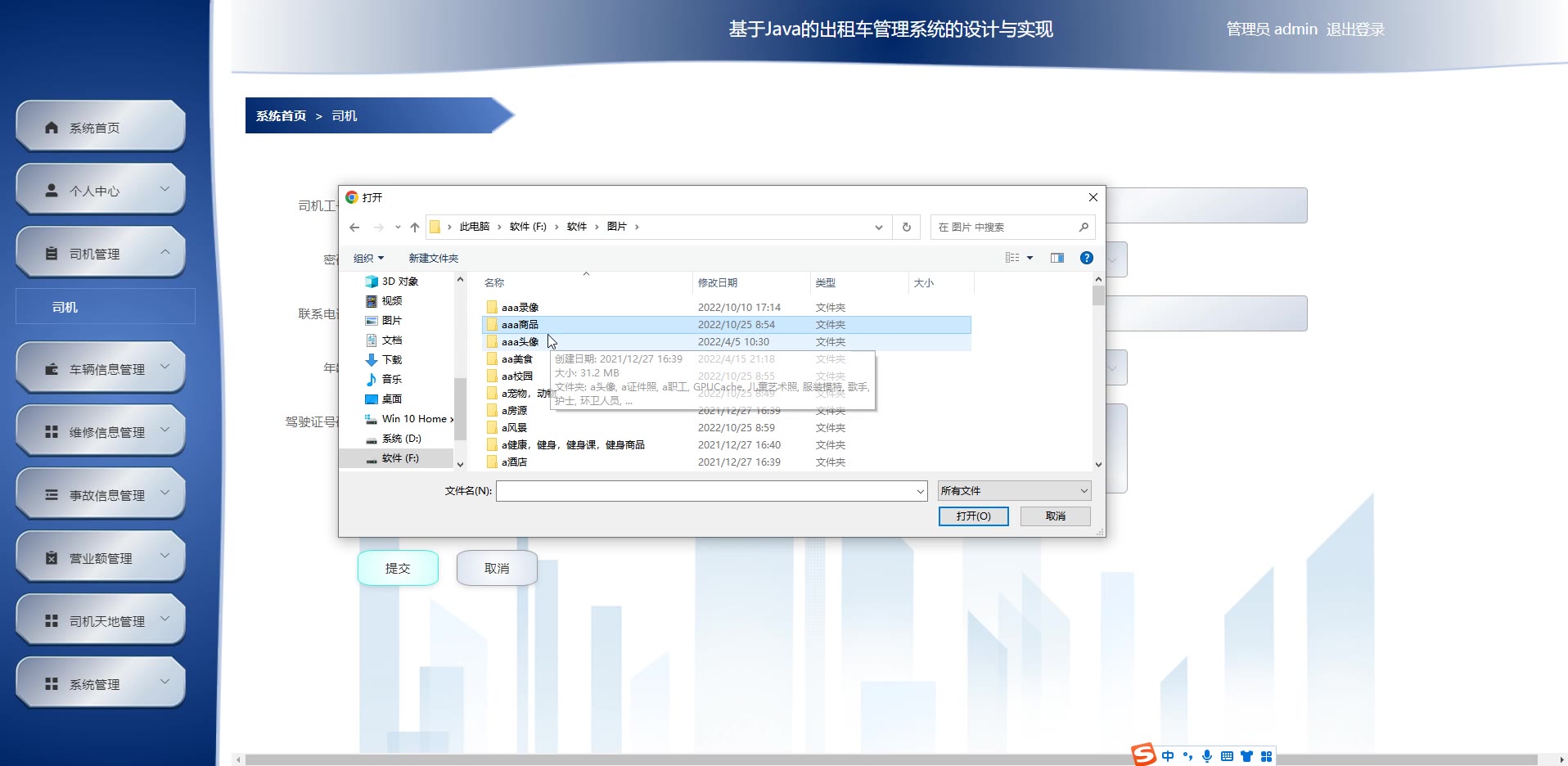Click the dialog 取消 button
1568x766 pixels.
point(1056,516)
